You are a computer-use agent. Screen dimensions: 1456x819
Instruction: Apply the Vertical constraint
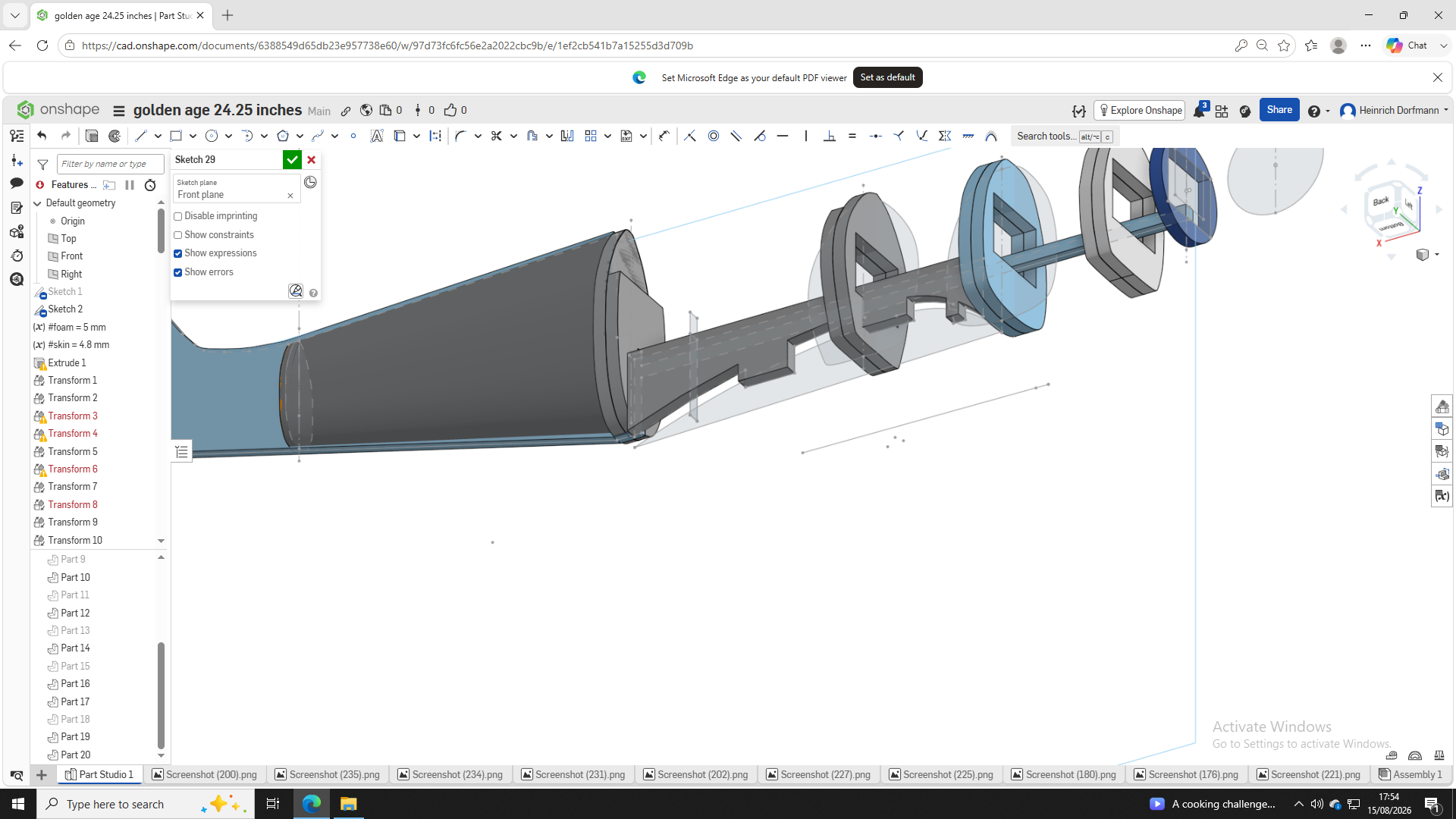806,136
